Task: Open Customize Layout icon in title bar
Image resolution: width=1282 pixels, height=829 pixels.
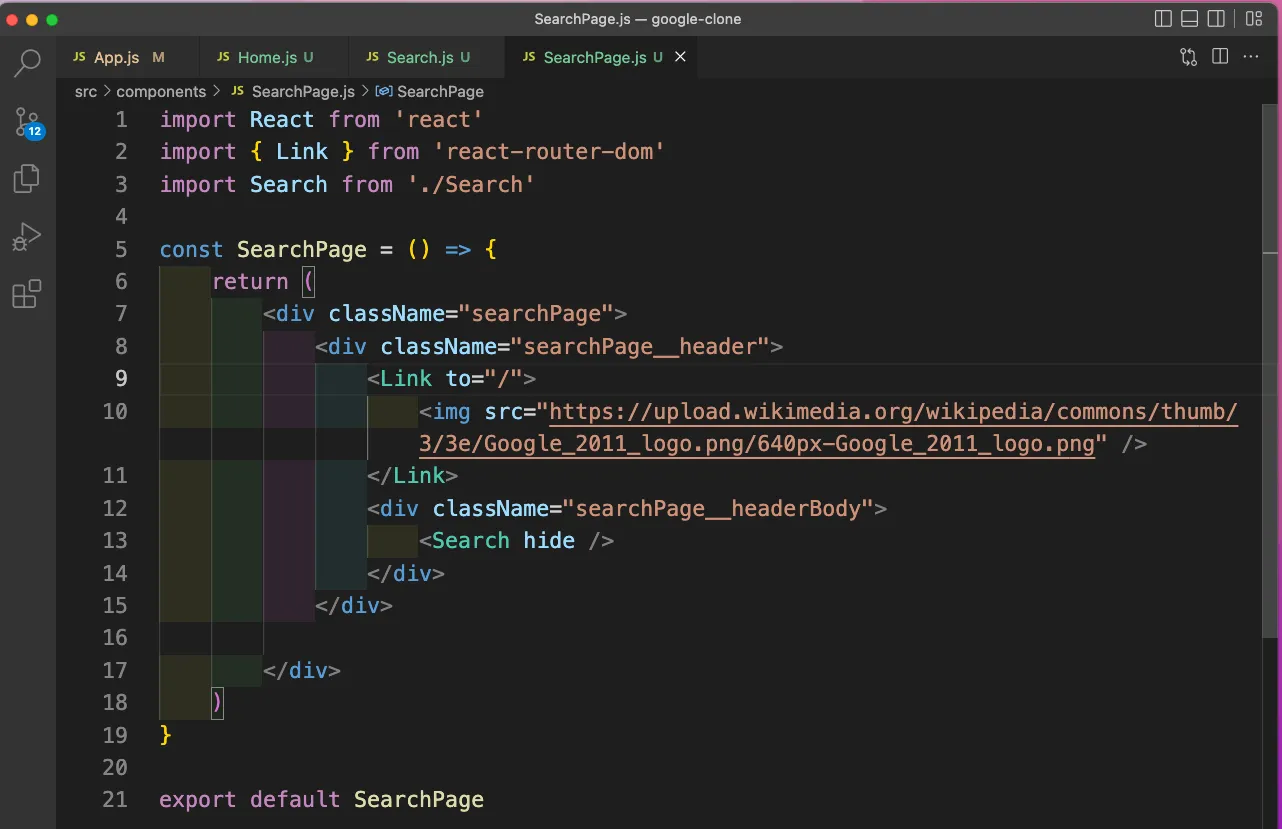Action: click(1254, 19)
